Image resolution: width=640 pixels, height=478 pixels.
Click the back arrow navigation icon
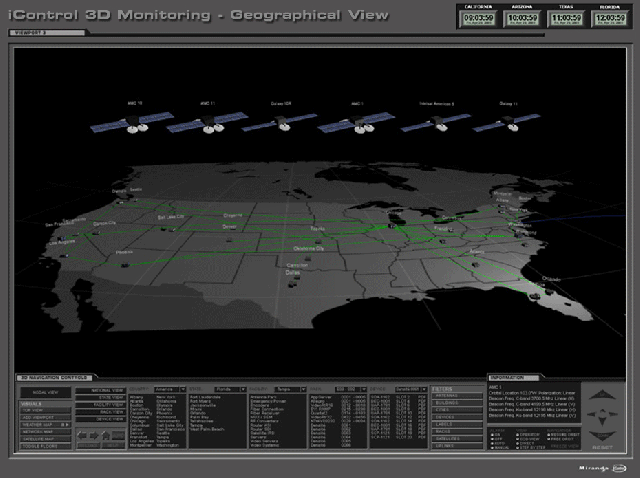click(82, 436)
